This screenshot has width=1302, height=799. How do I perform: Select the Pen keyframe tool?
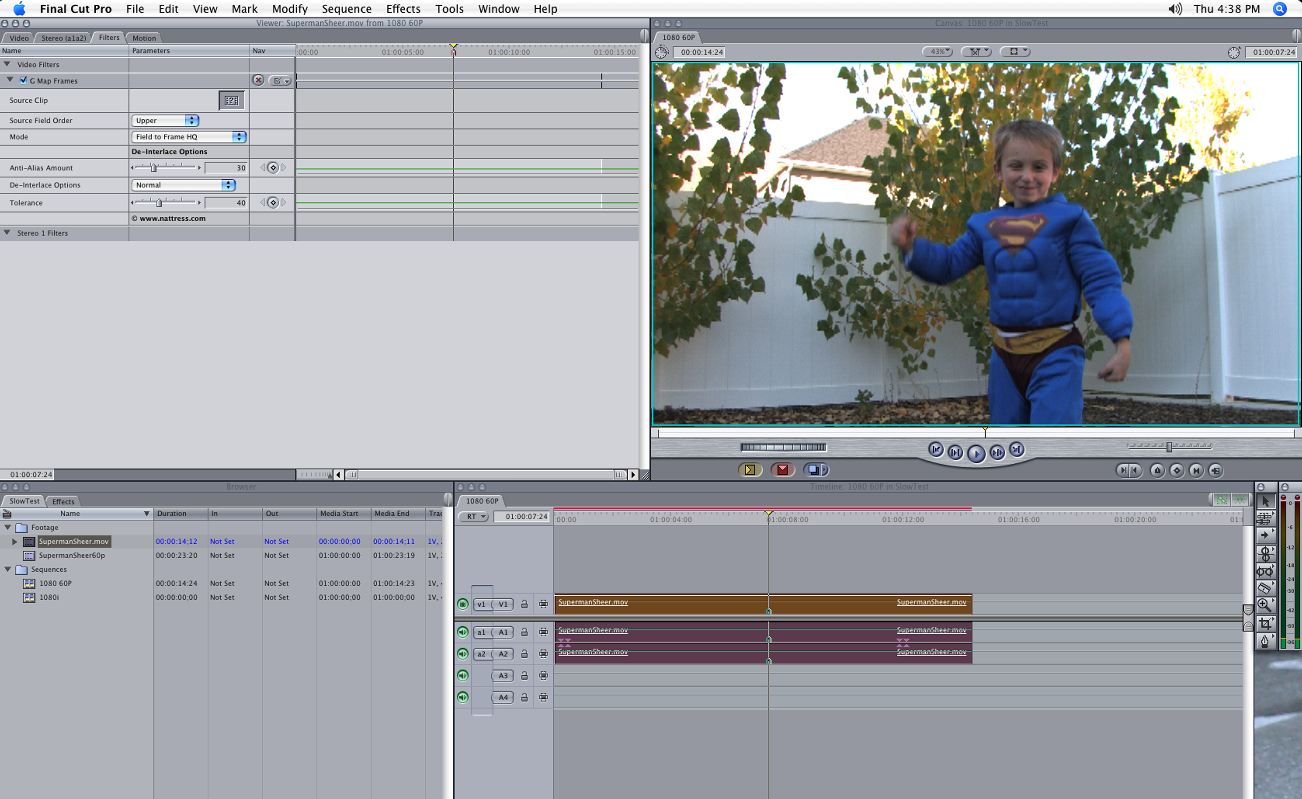tap(1265, 640)
